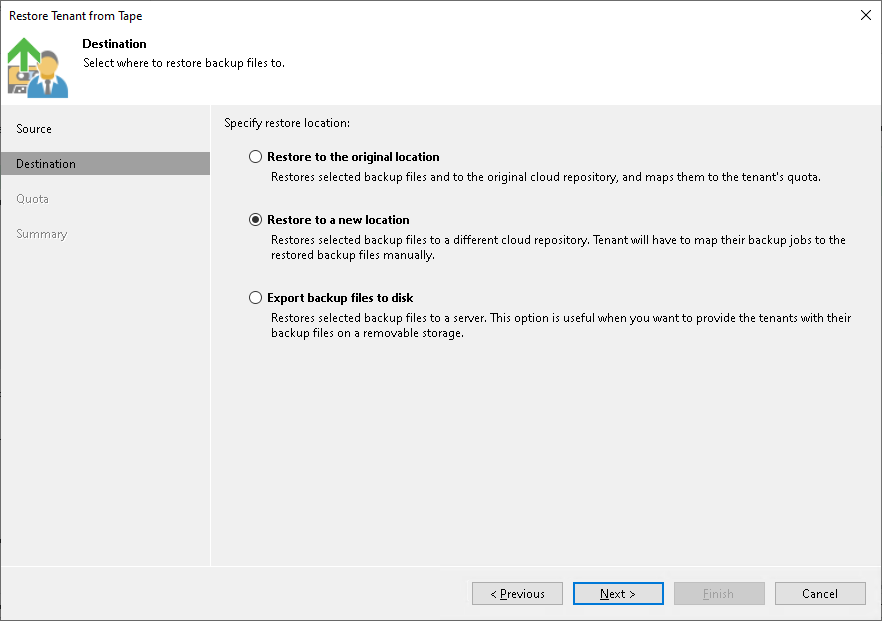This screenshot has width=882, height=621.
Task: Choose the Export backup files to disk option
Action: point(256,297)
